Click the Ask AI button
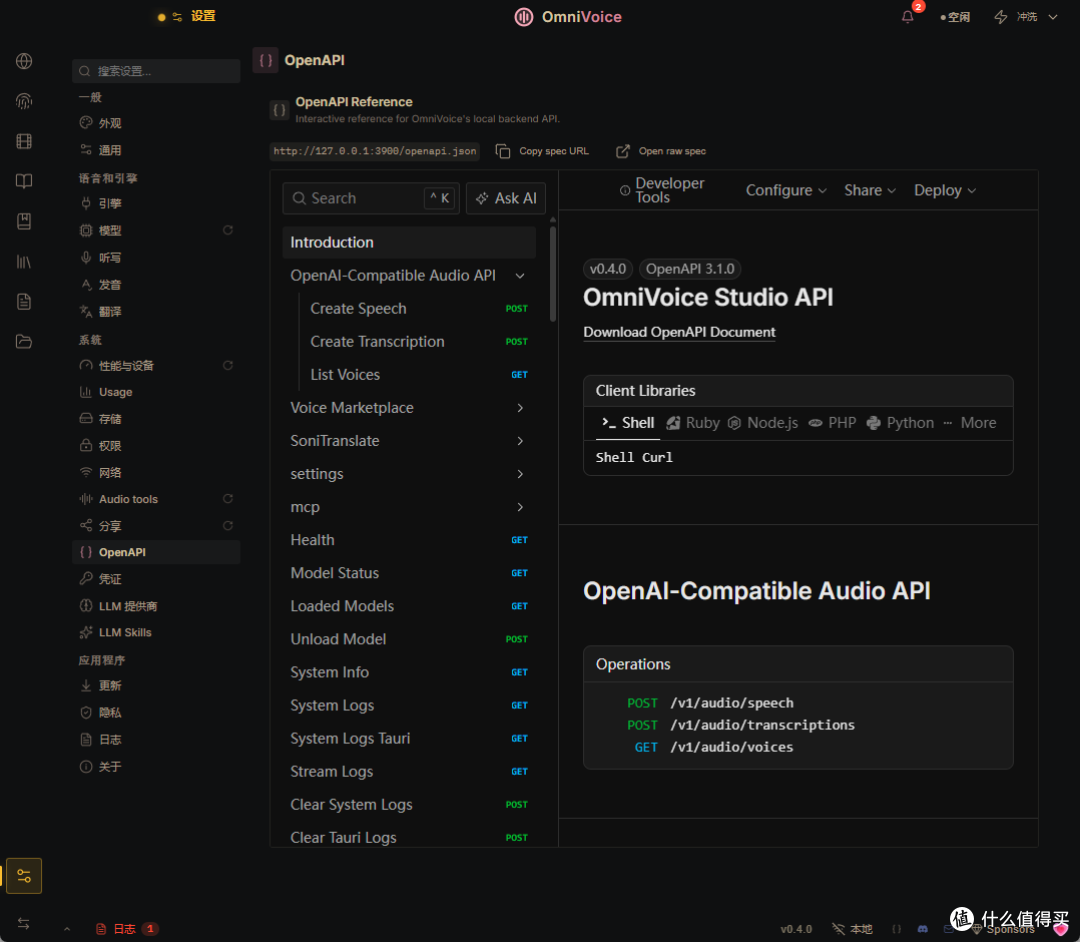Screen dimensions: 1080x942 coord(506,198)
